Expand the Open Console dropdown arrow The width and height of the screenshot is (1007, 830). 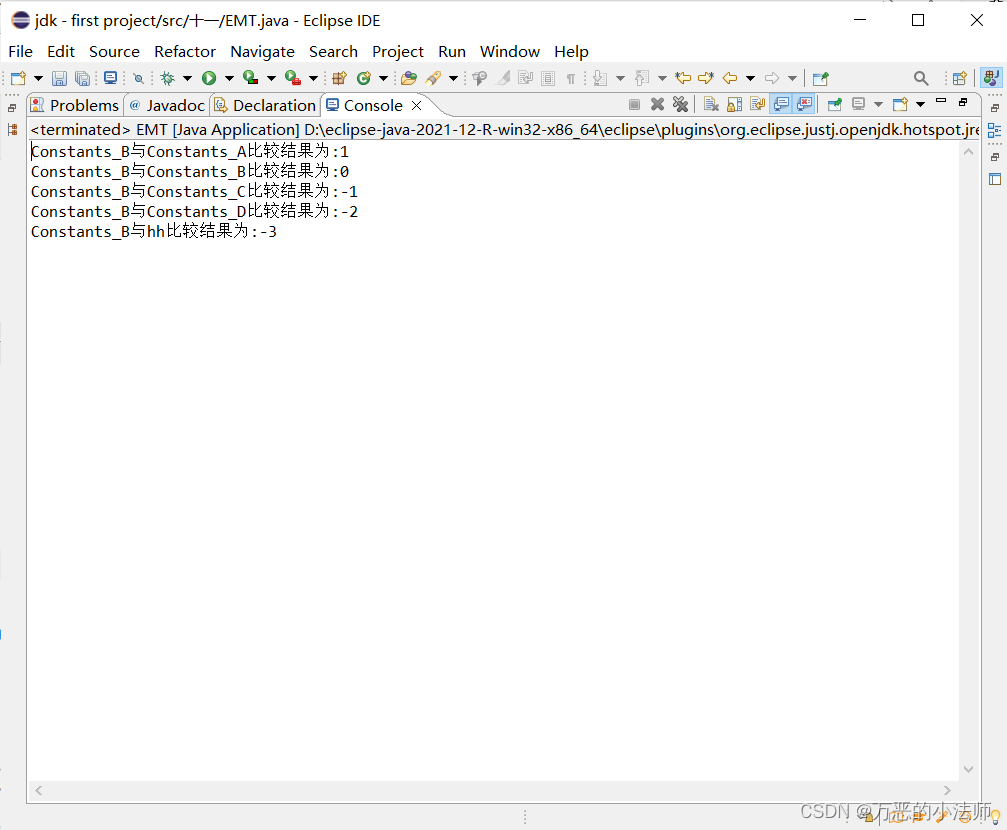tap(920, 104)
